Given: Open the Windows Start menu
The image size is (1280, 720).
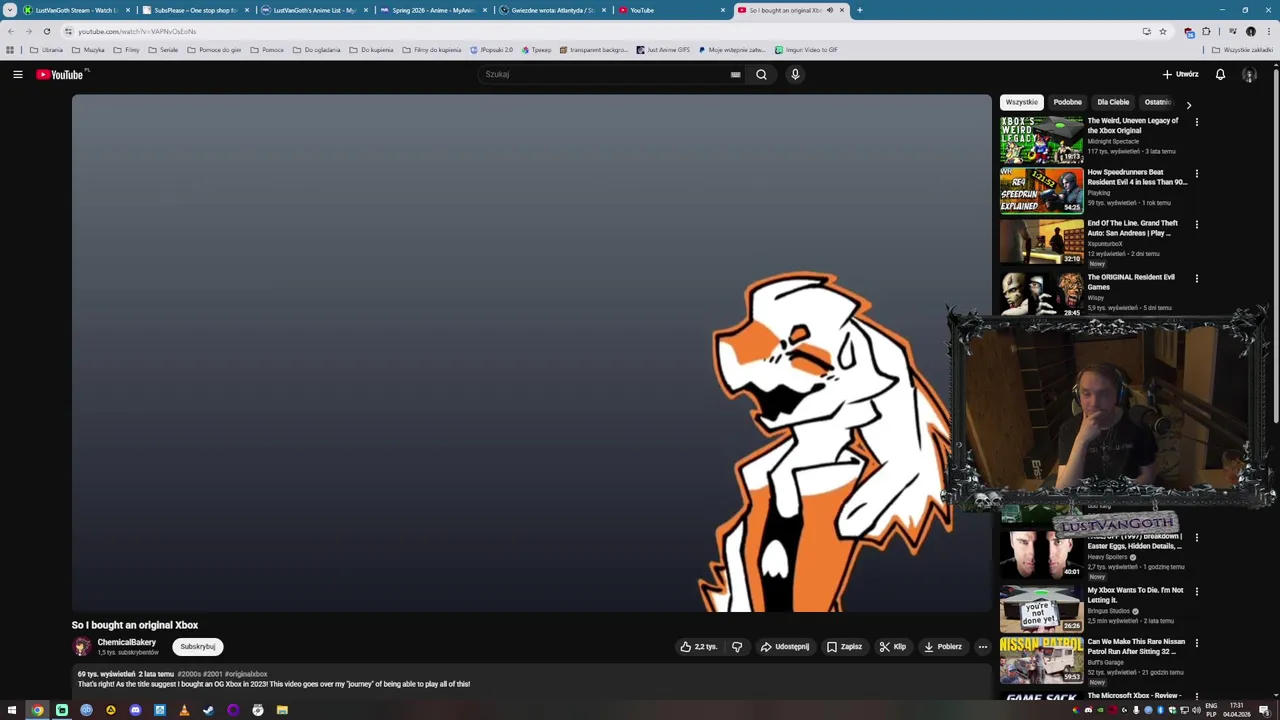Looking at the screenshot, I should pyautogui.click(x=12, y=710).
